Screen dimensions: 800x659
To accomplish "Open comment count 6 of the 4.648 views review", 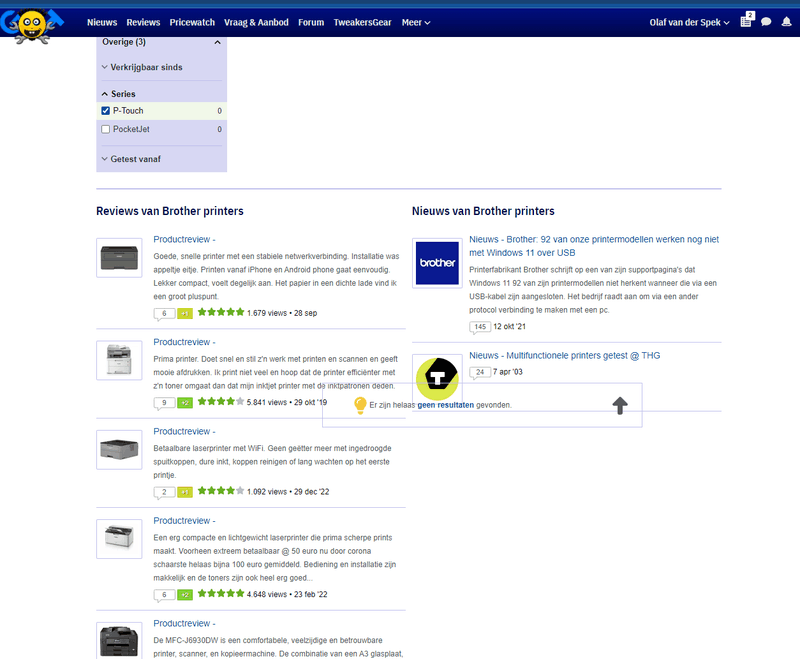I will pos(164,595).
